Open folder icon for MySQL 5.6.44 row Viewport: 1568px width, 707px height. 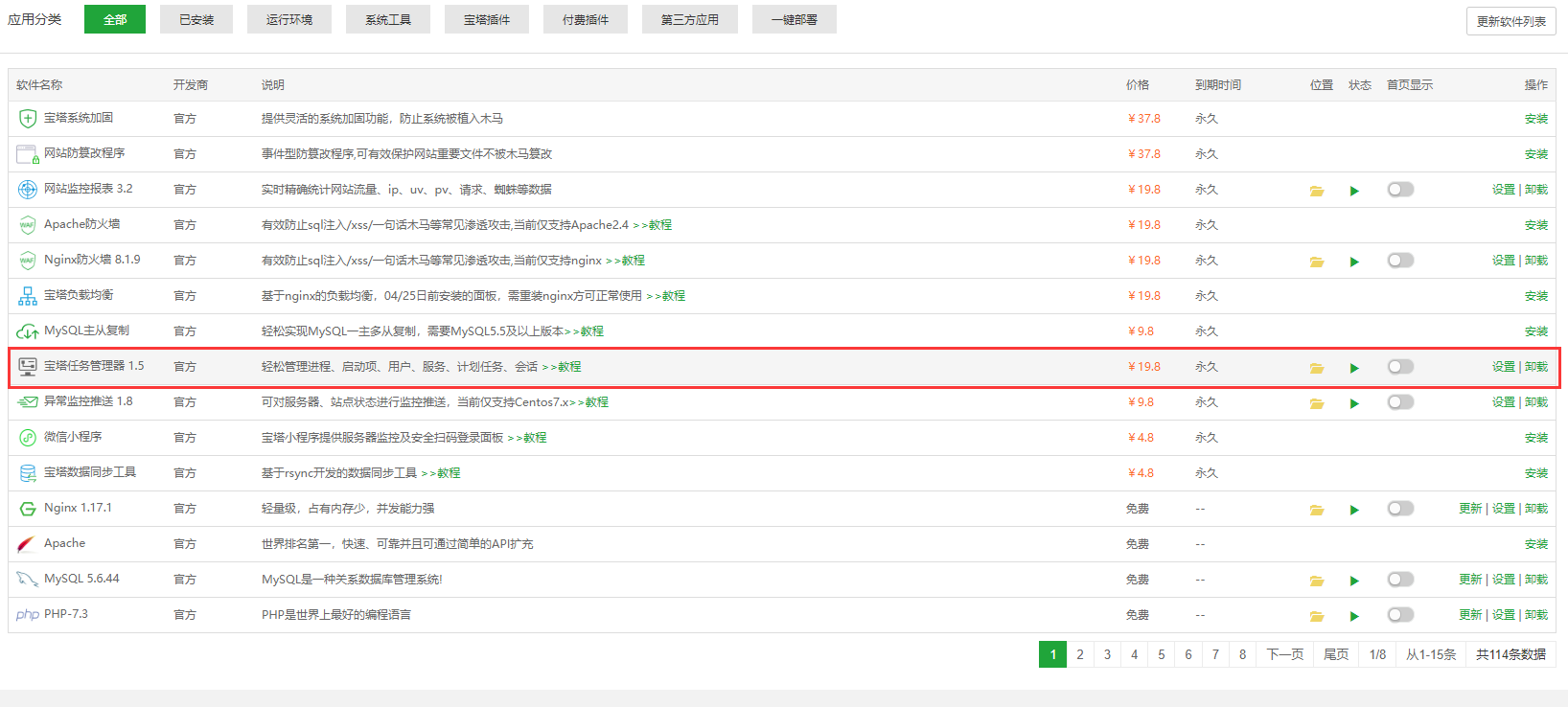[1317, 581]
